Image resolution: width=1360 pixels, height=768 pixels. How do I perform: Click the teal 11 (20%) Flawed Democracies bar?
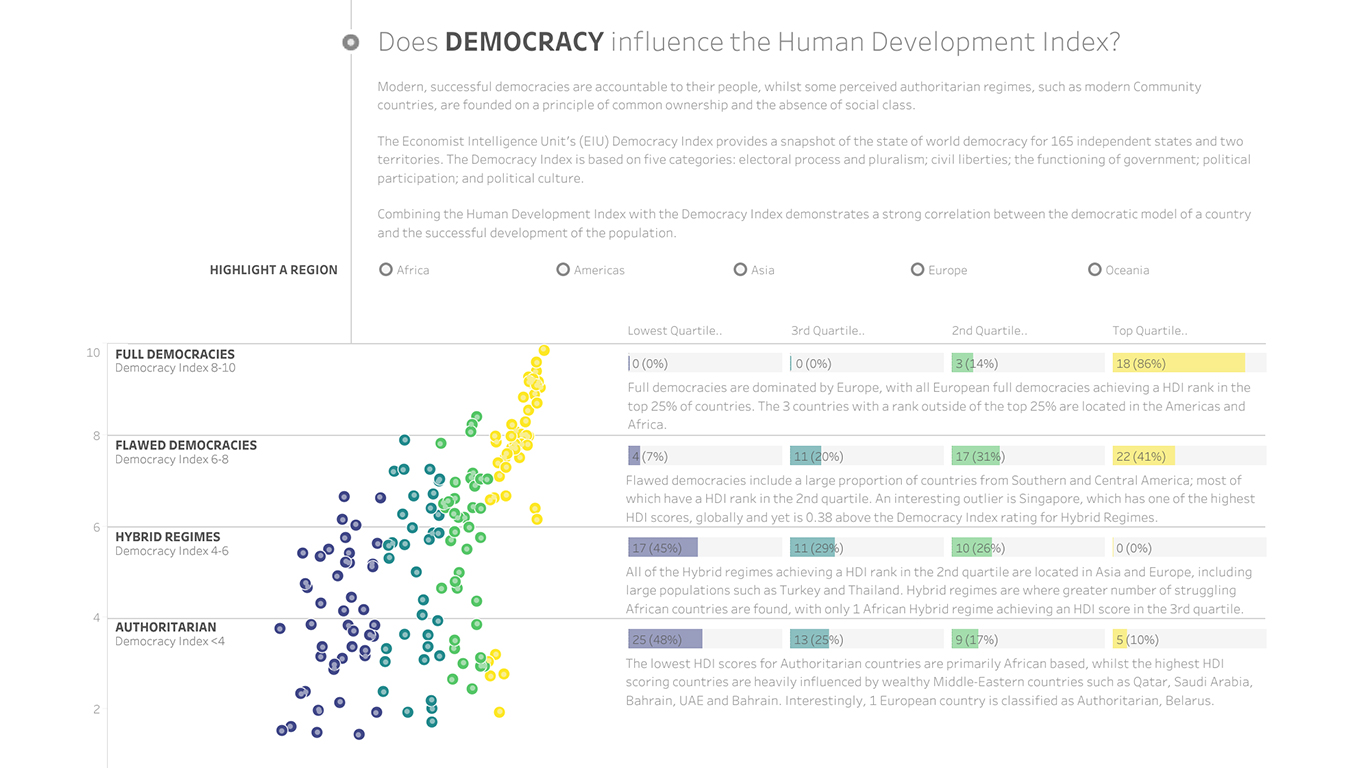[805, 457]
